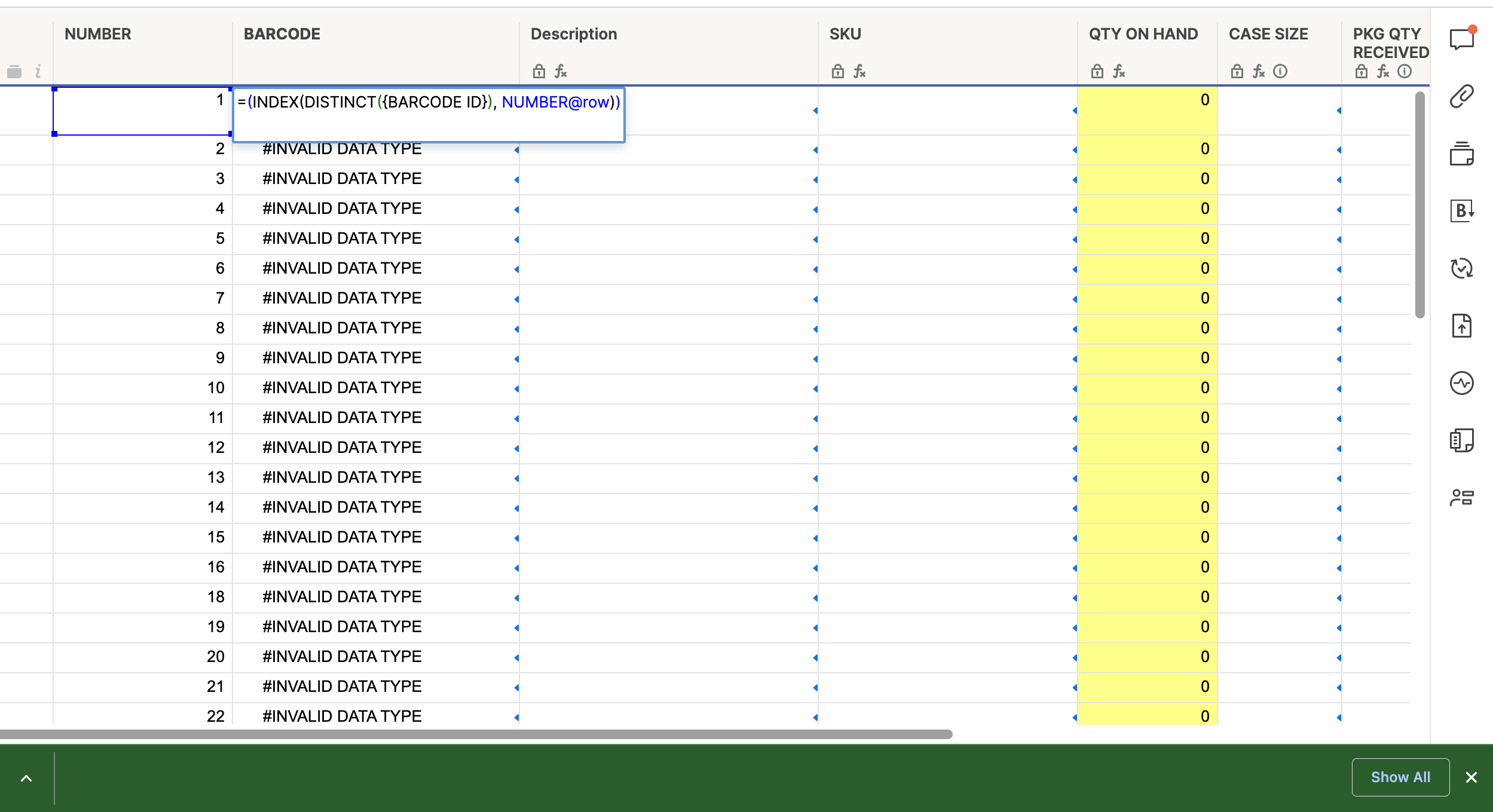Click the horizontal scrollbar thumb
Viewport: 1493px width, 812px height.
click(x=476, y=734)
